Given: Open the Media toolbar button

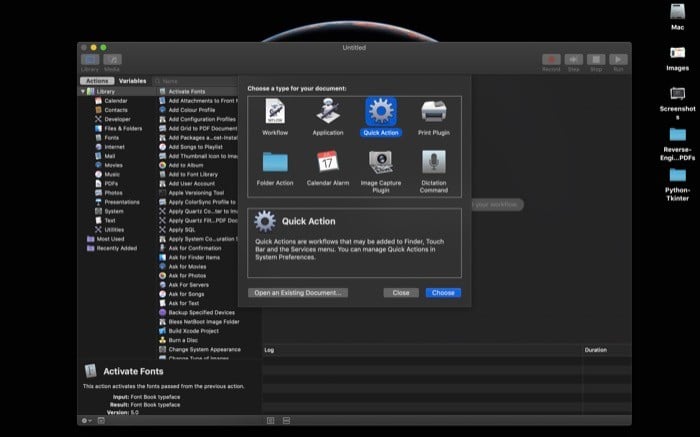Looking at the screenshot, I should point(112,59).
